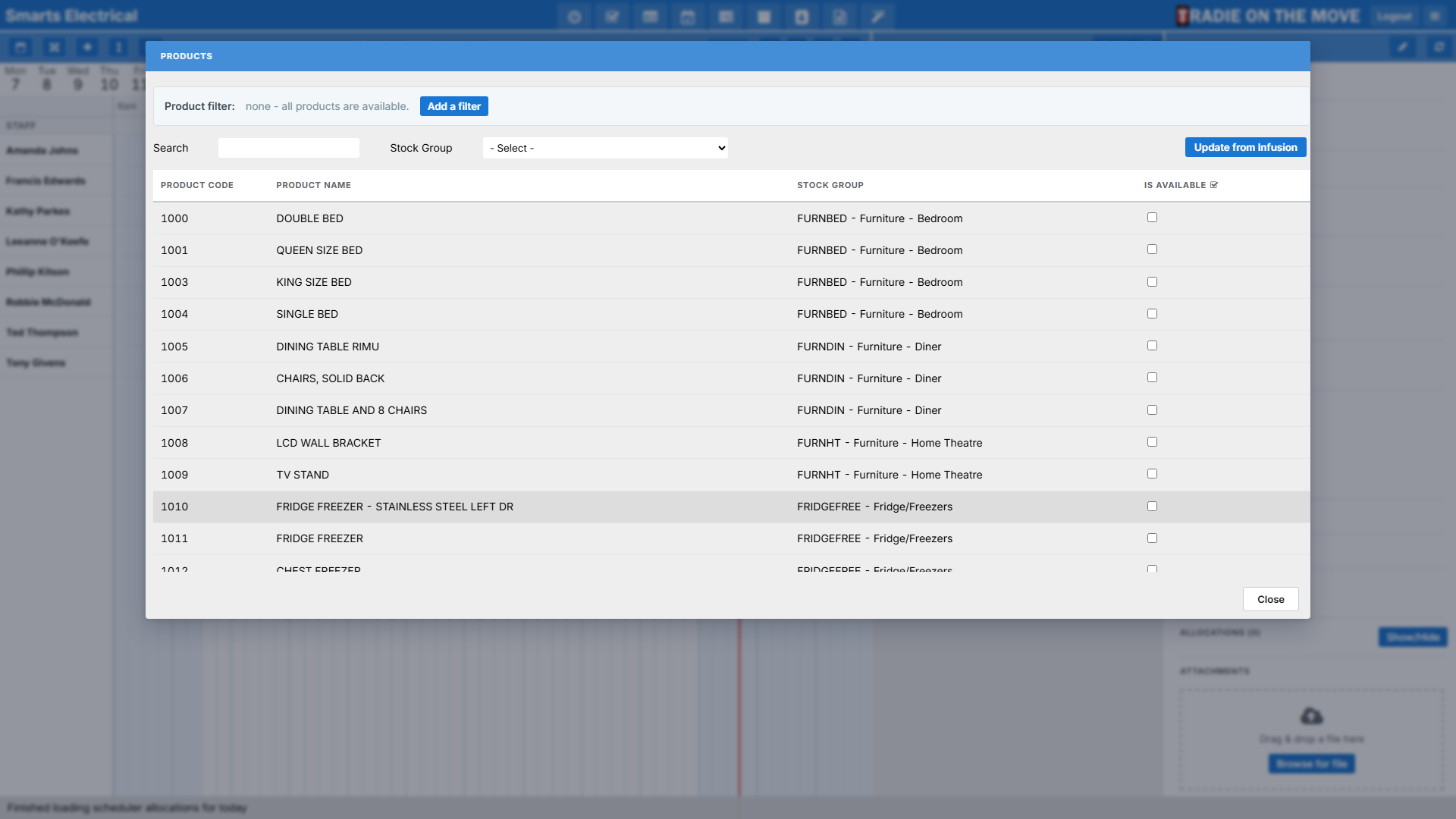Tick Is Available for LCD WALL BRACKET

(1152, 442)
